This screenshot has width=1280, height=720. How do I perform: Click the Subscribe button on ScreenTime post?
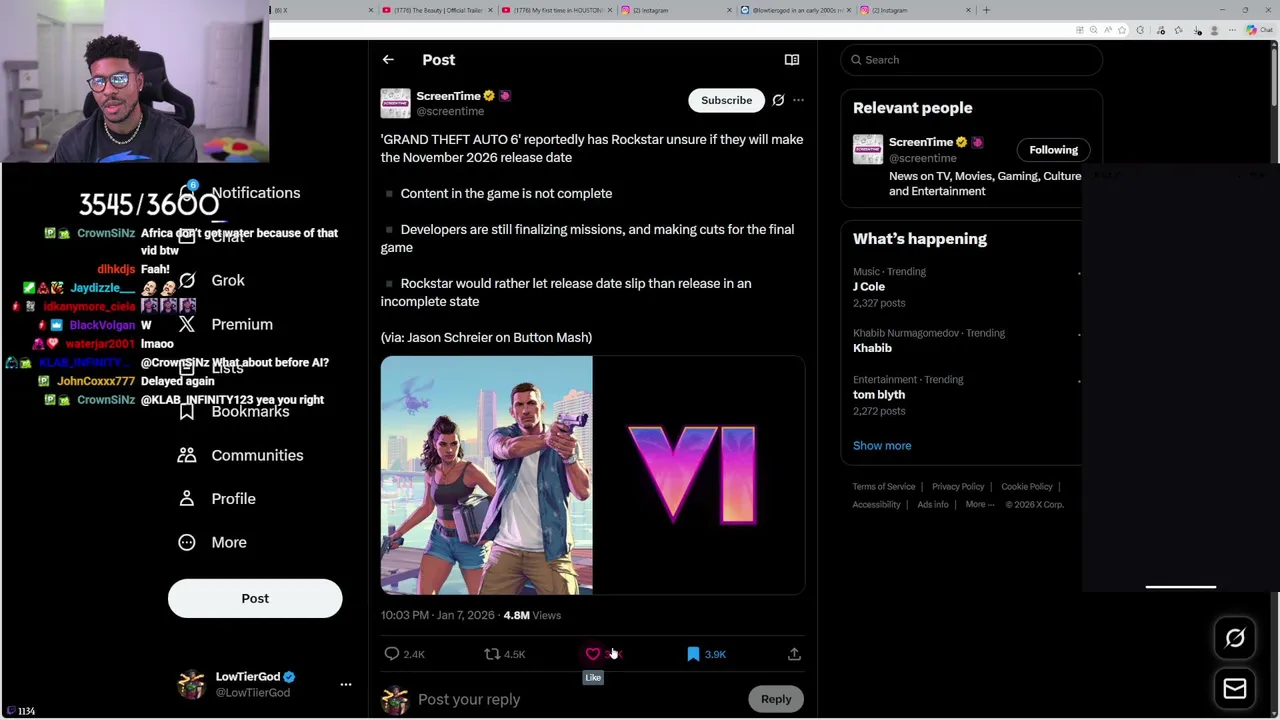(726, 100)
